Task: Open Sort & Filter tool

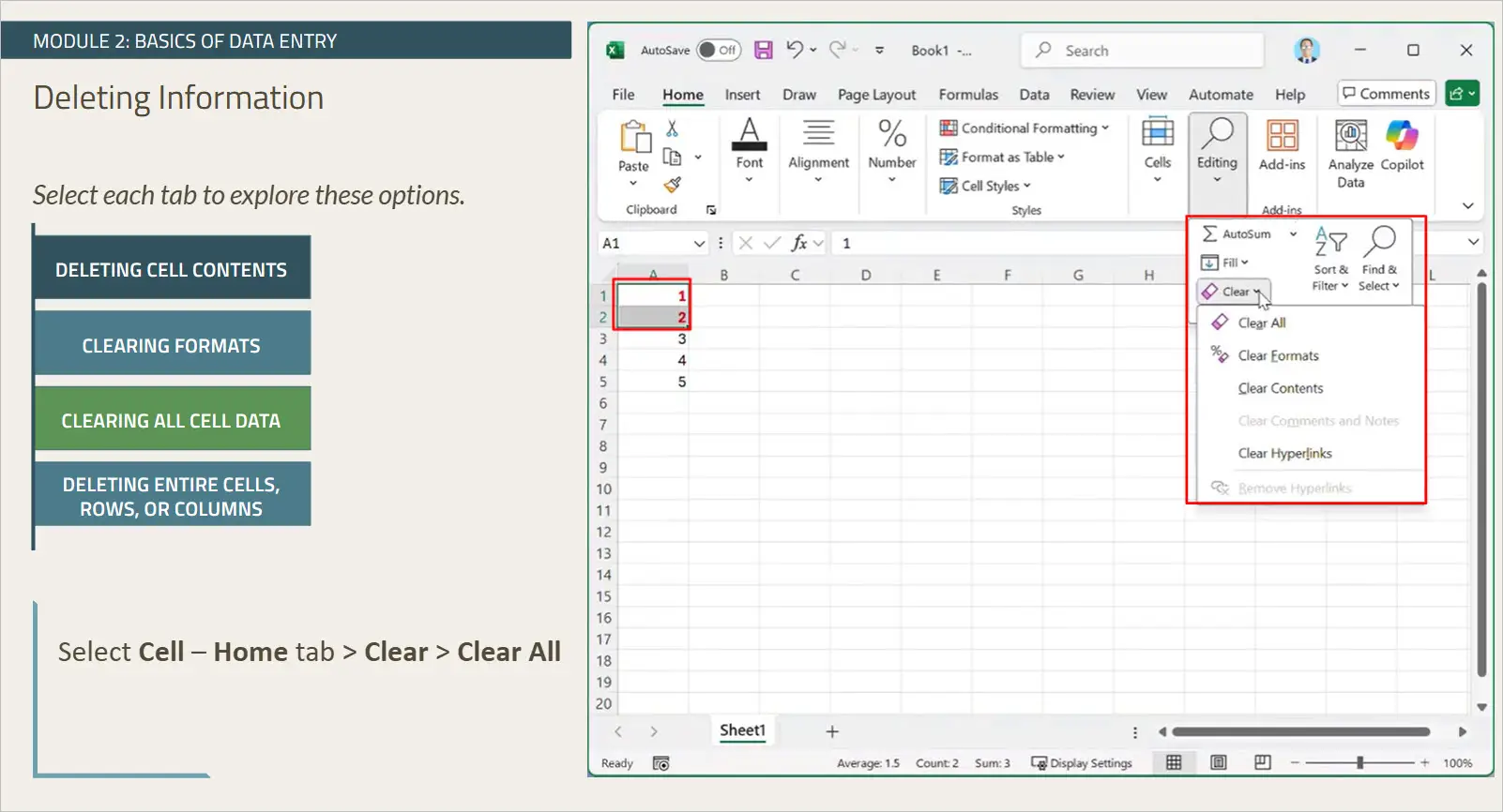Action: tap(1330, 260)
